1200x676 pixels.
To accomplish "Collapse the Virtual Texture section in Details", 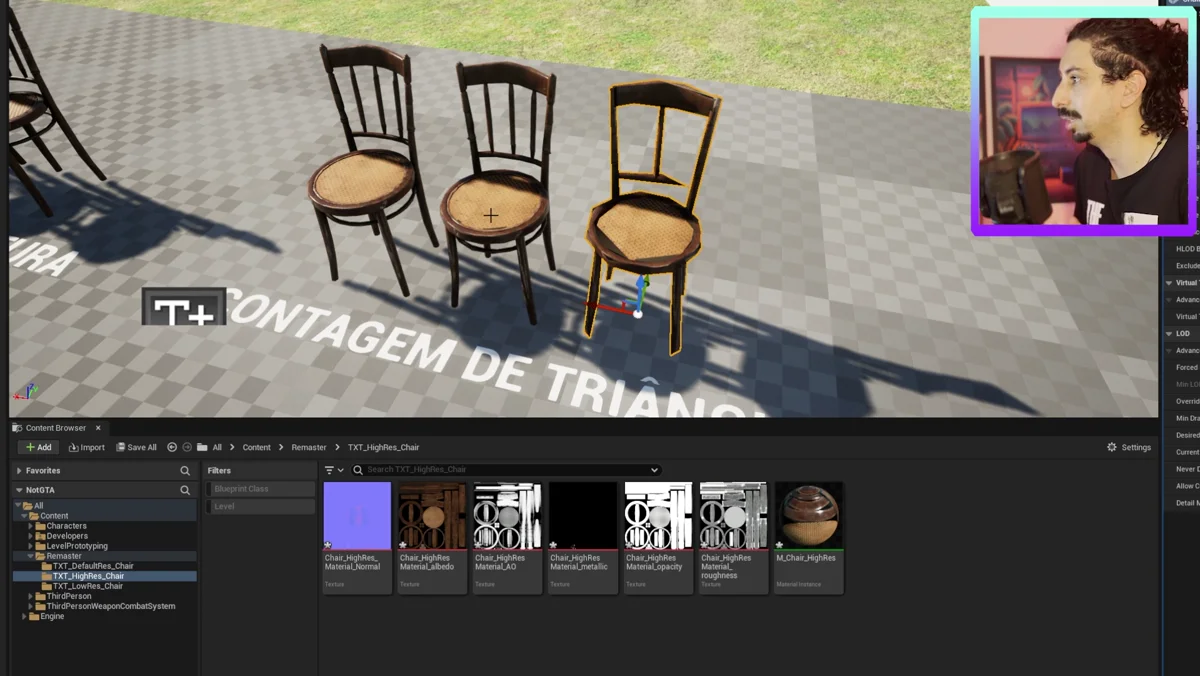I will pyautogui.click(x=1170, y=283).
